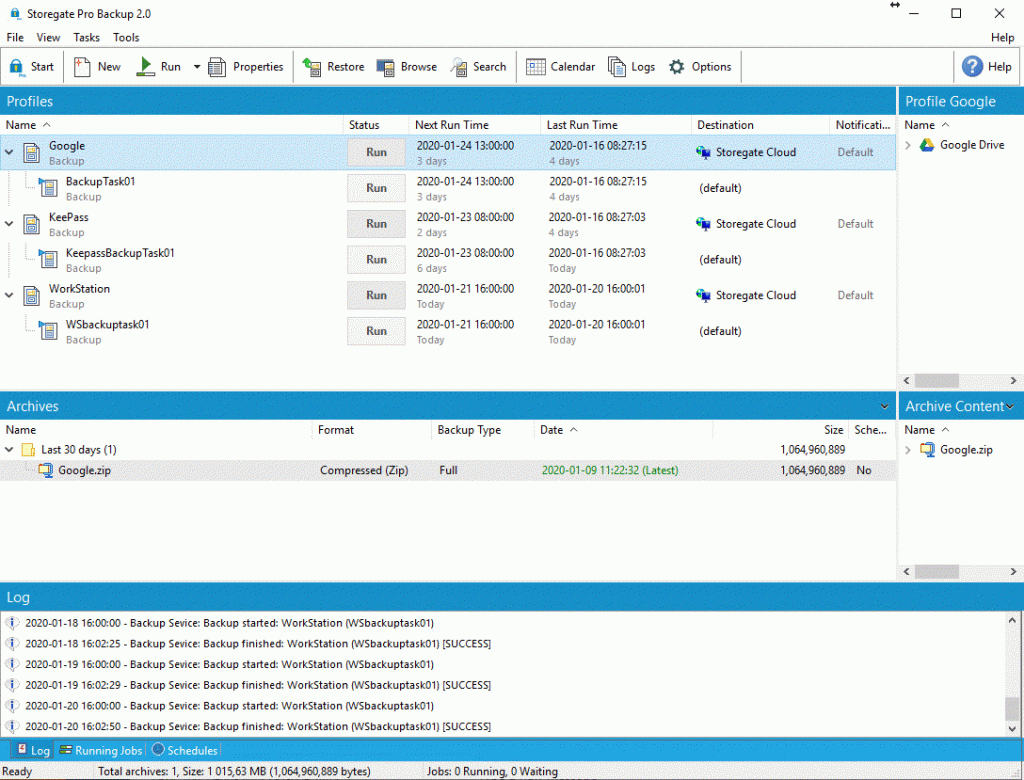Open the Run button dropdown arrow
The width and height of the screenshot is (1024, 780).
click(197, 67)
